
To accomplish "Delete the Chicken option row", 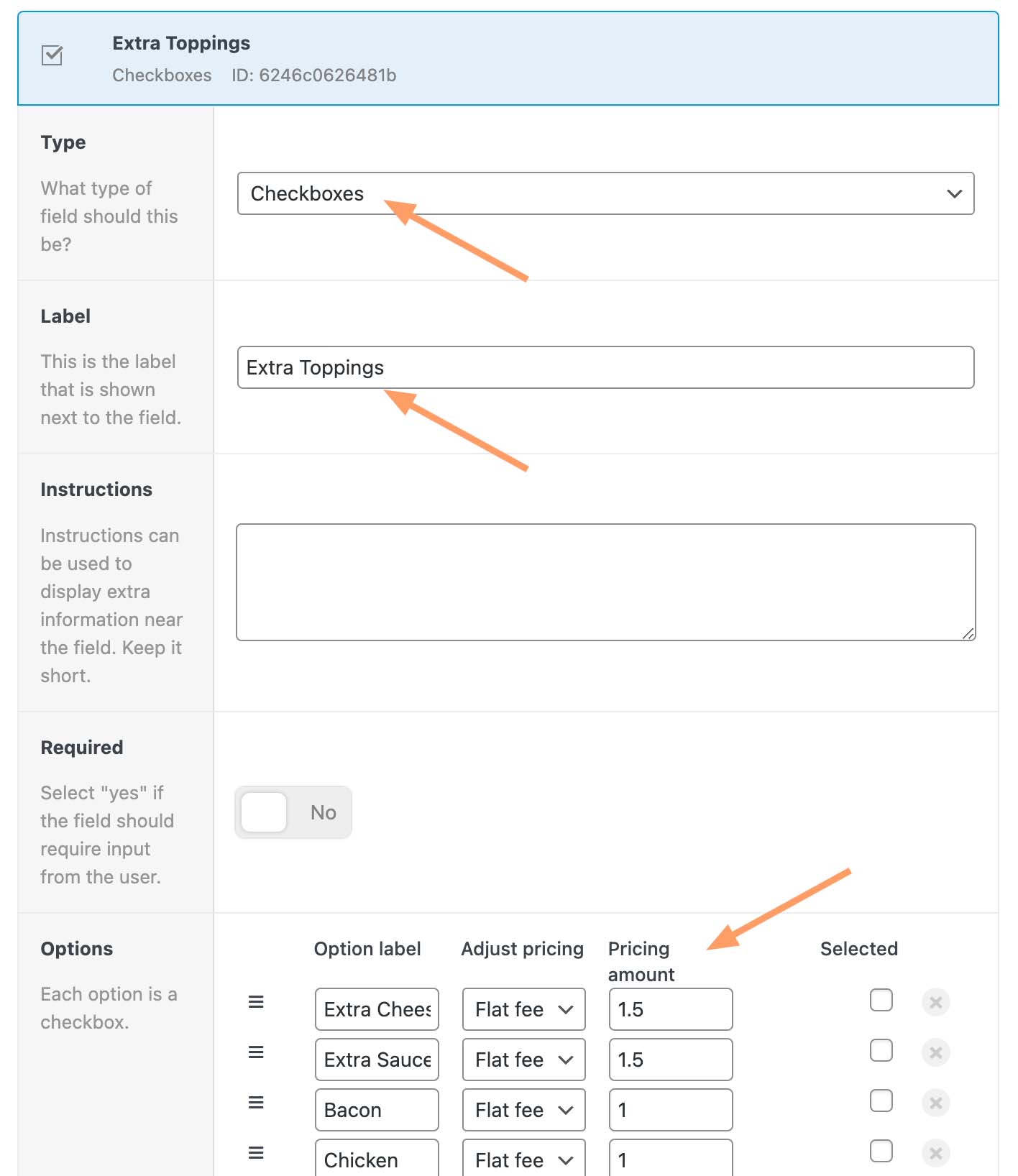I will click(x=935, y=1153).
